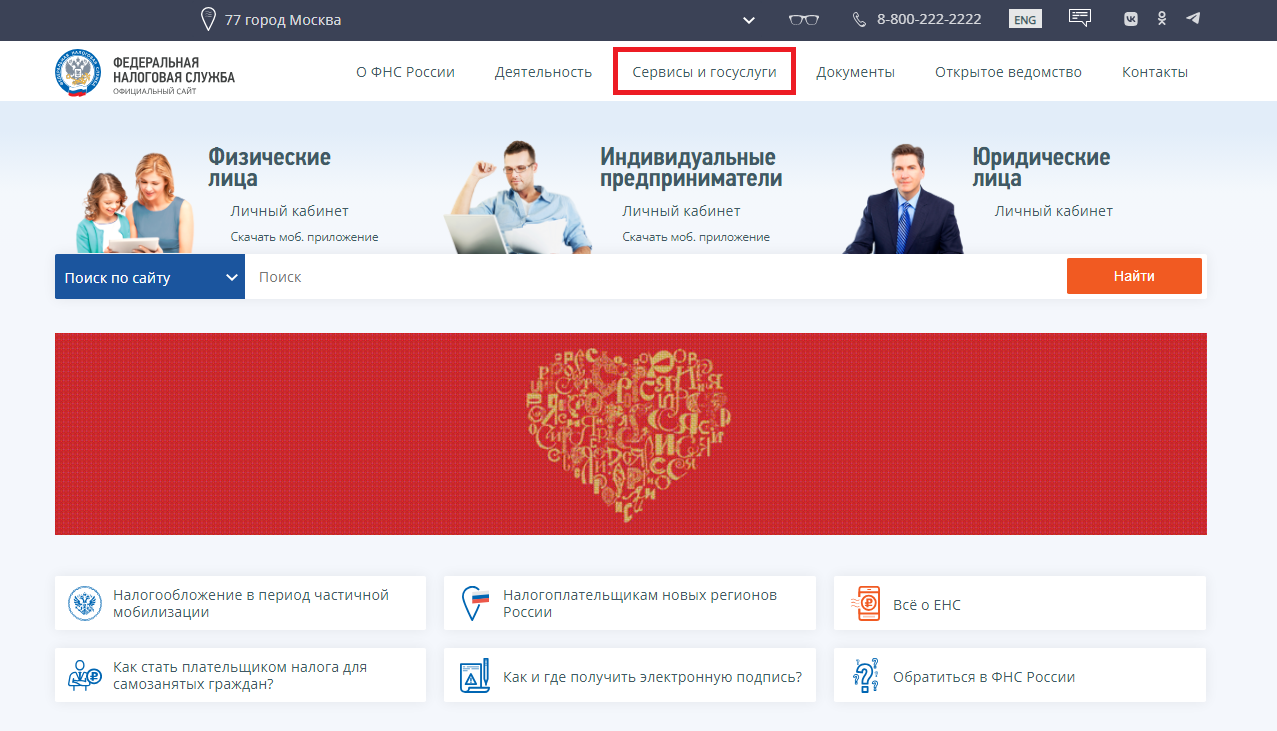Image resolution: width=1277 pixels, height=731 pixels.
Task: Open the Поиск по сайту dropdown
Action: [150, 277]
